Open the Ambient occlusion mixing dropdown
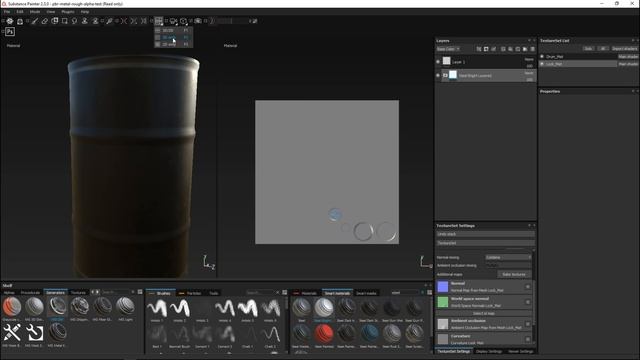640x360 pixels. point(508,265)
